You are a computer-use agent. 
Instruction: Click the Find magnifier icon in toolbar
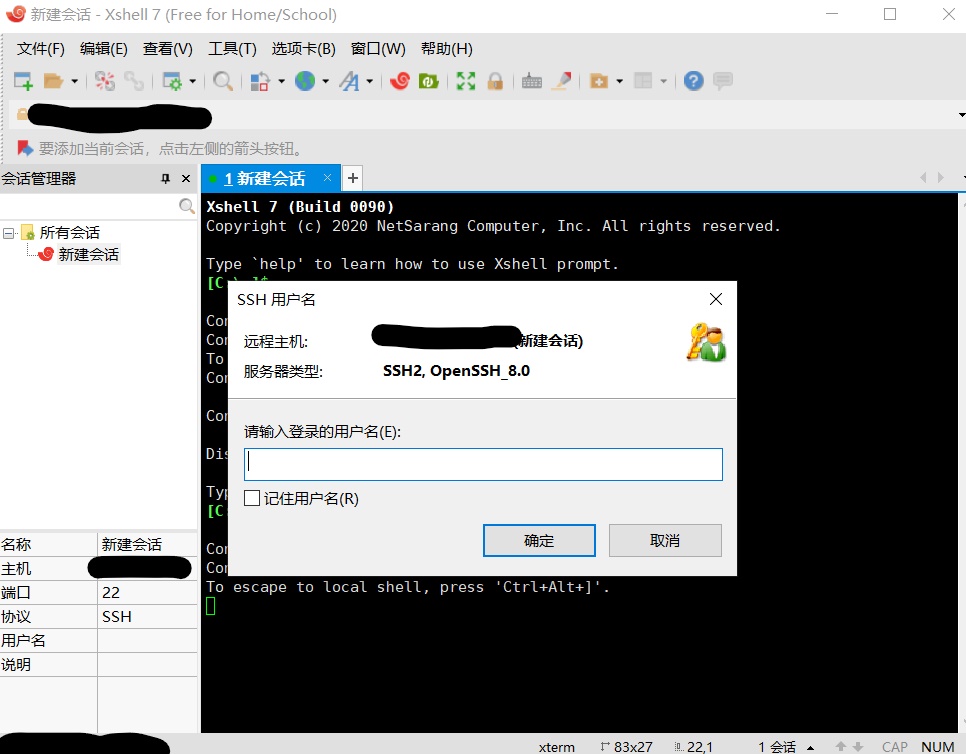222,81
